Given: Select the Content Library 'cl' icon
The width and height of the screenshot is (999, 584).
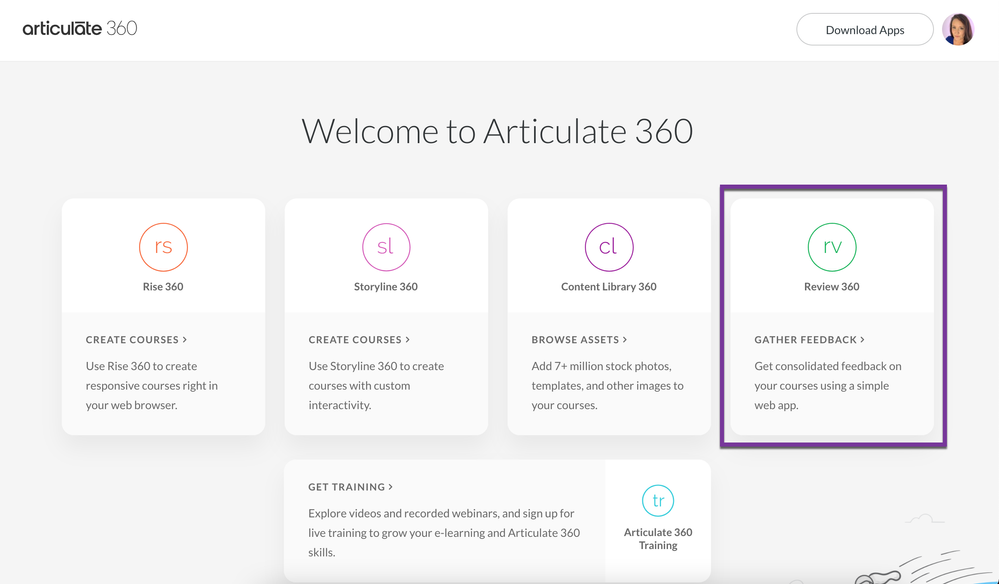Looking at the screenshot, I should pyautogui.click(x=609, y=247).
